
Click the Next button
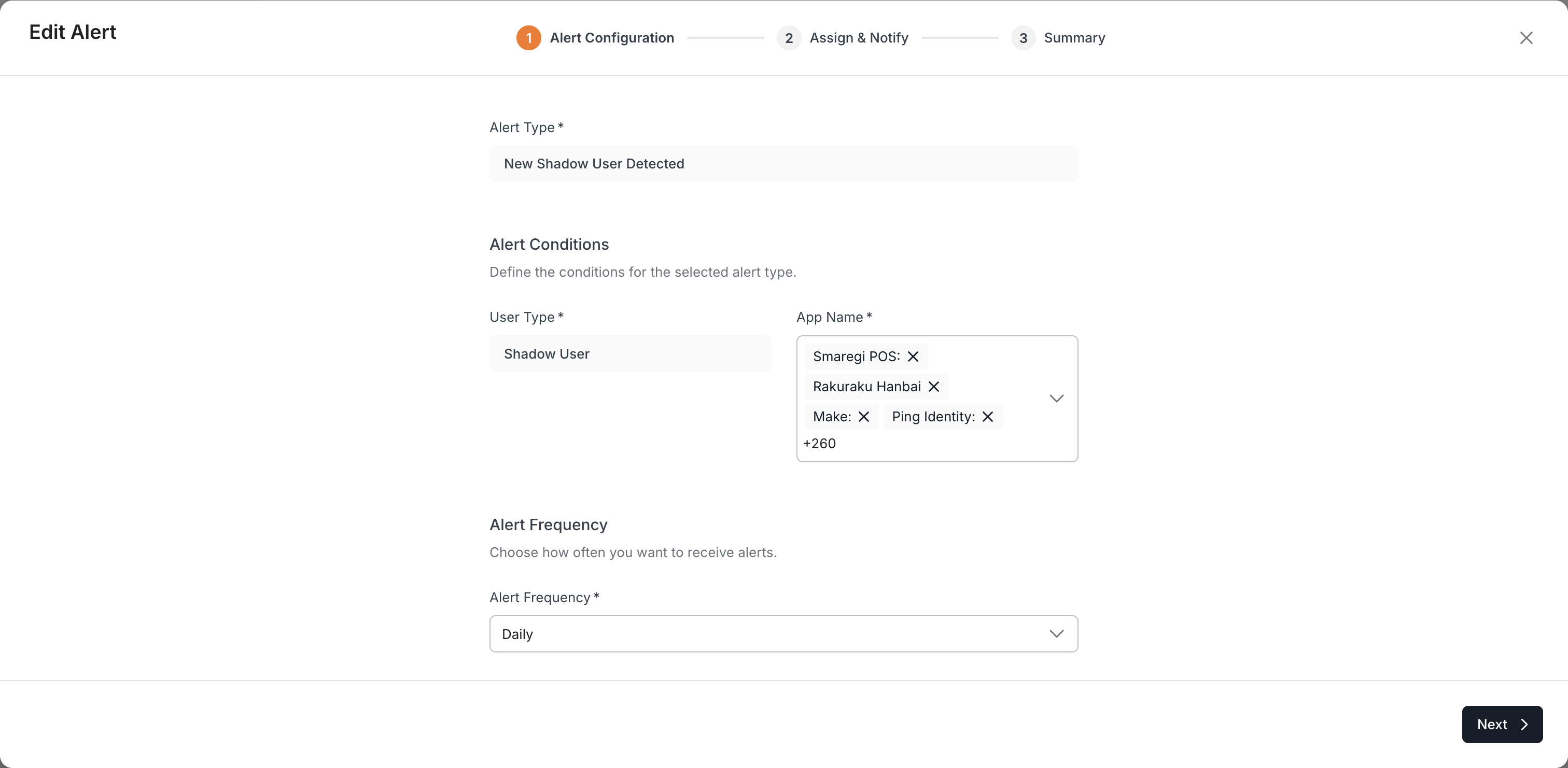tap(1502, 724)
